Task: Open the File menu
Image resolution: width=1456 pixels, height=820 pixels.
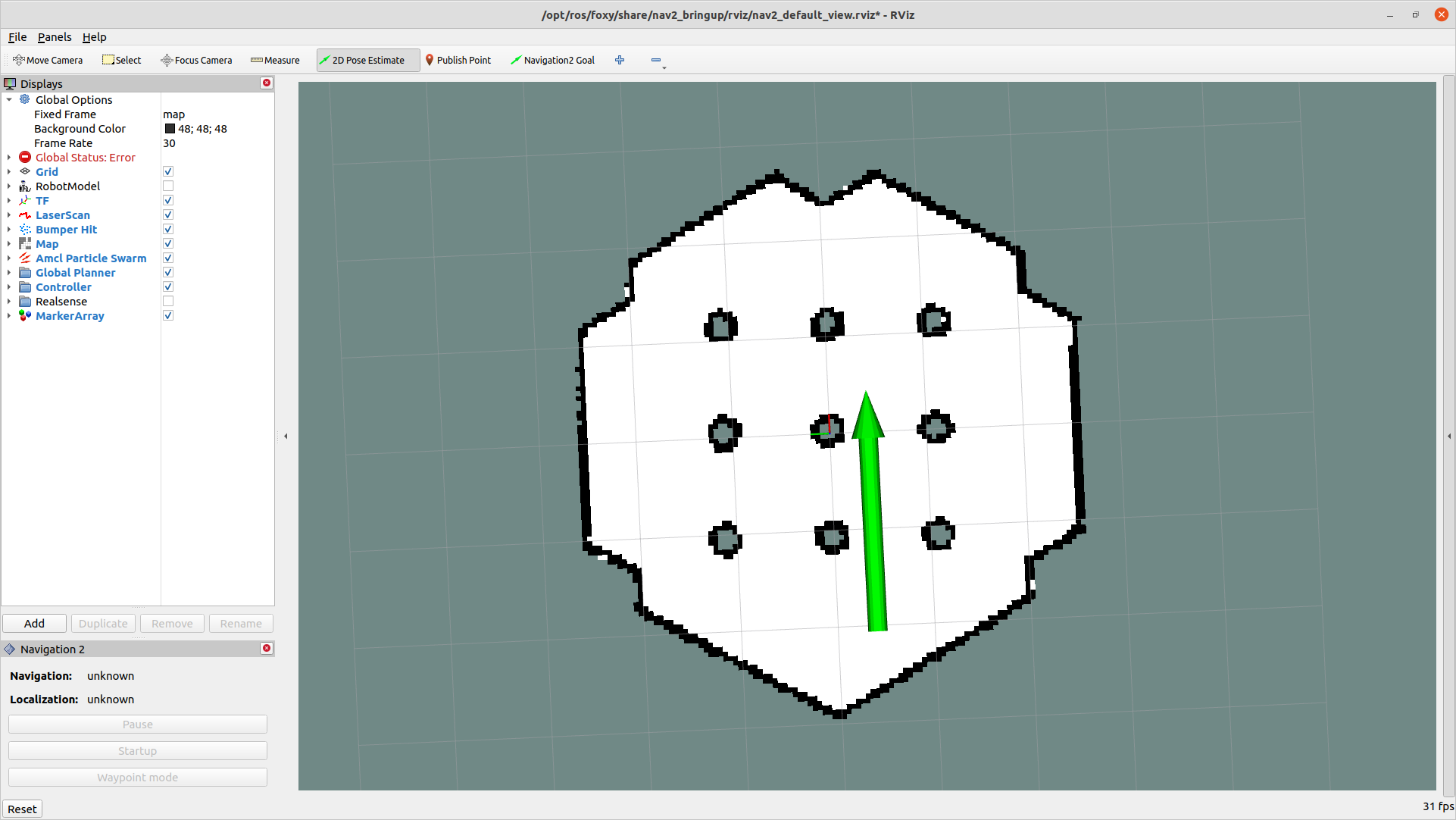Action: (17, 37)
